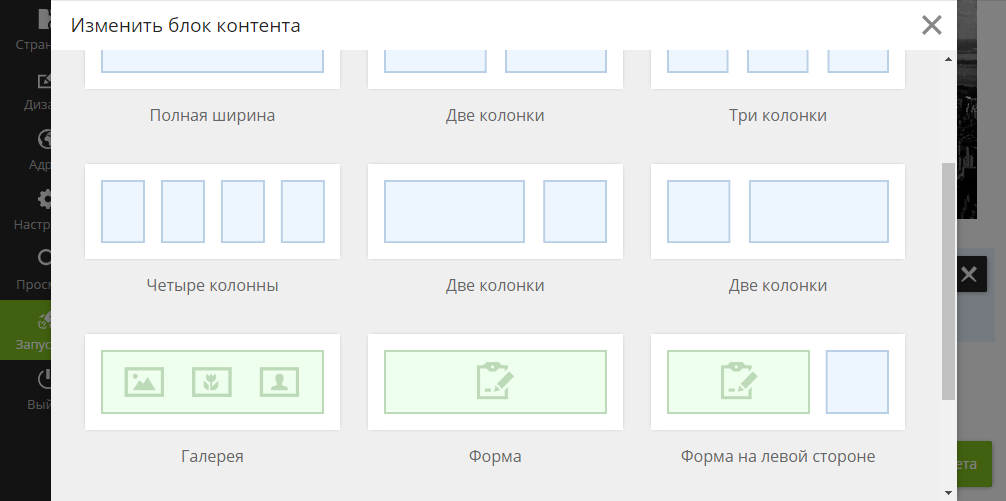
Task: Pick the Четыре колонны layout thumbnail
Action: click(x=212, y=212)
